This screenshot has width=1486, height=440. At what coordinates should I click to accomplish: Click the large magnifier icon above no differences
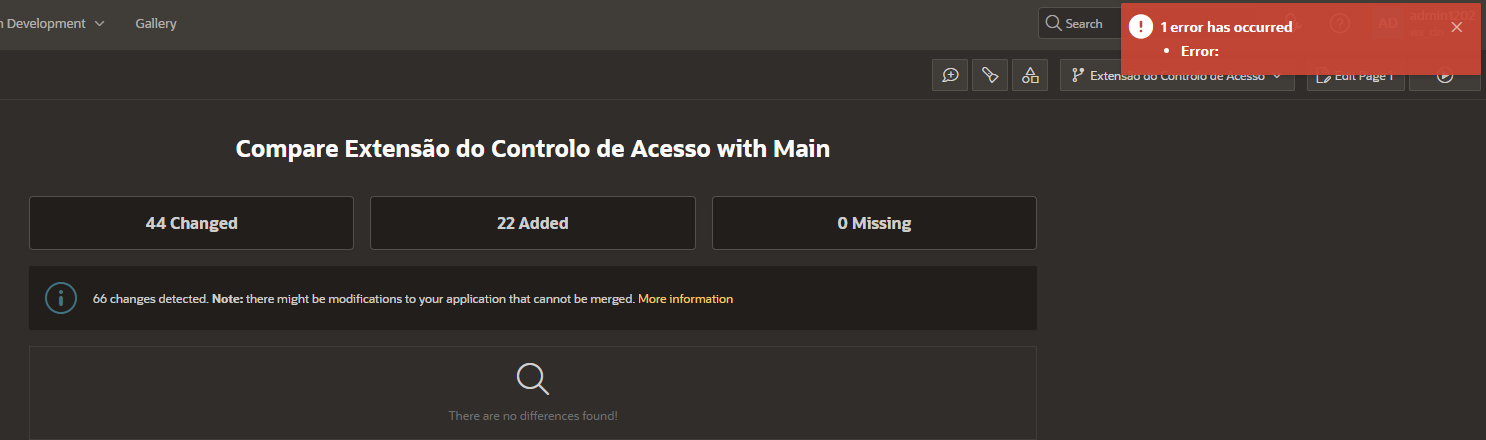tap(532, 378)
